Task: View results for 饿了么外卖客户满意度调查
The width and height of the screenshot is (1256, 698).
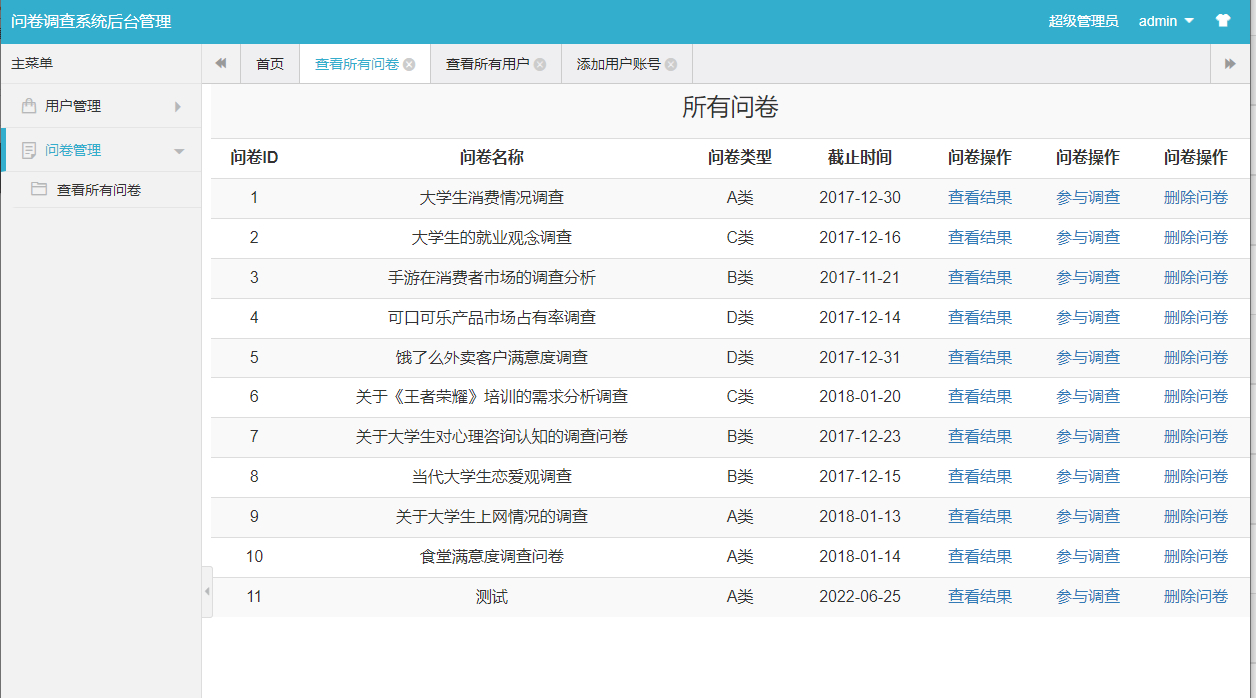Action: [x=980, y=358]
